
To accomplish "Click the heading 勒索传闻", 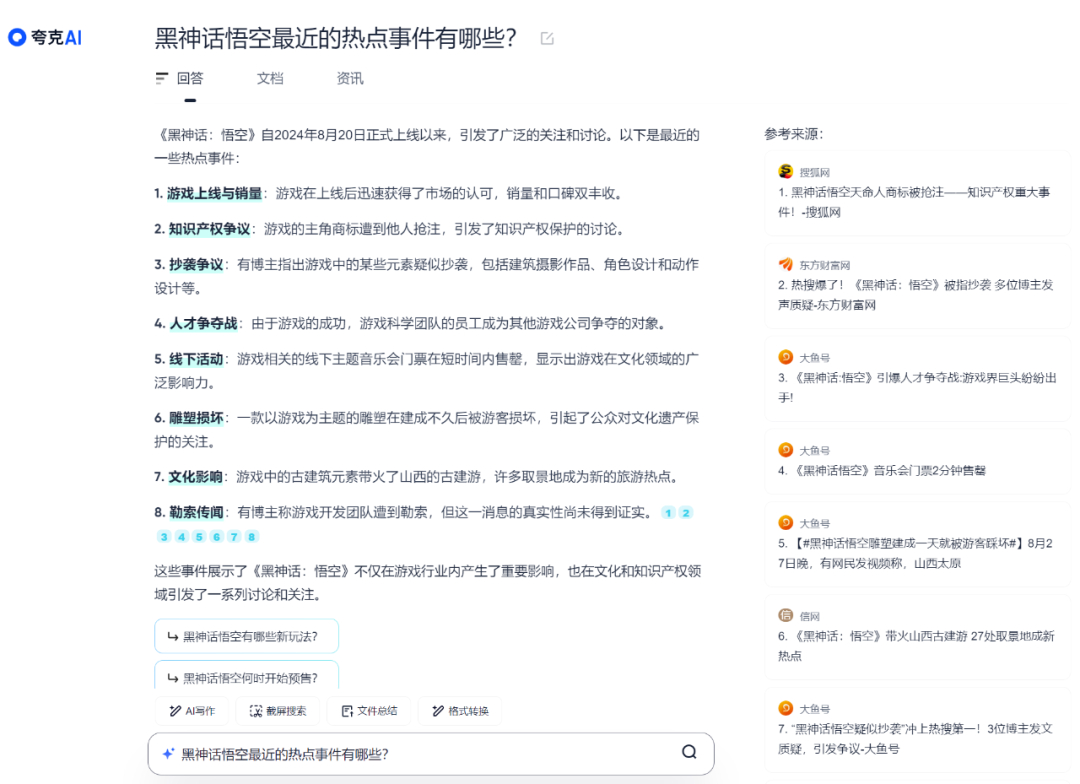I will pyautogui.click(x=196, y=512).
